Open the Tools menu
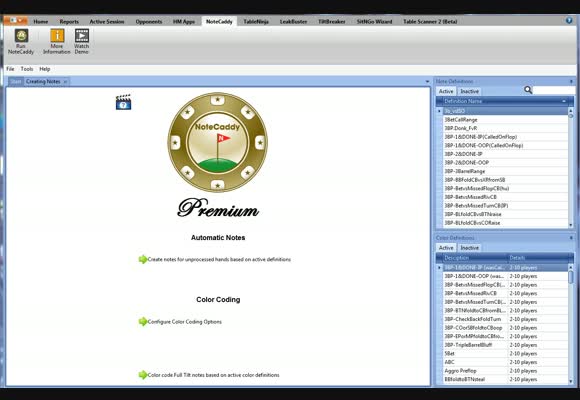580x400 pixels. tap(27, 69)
